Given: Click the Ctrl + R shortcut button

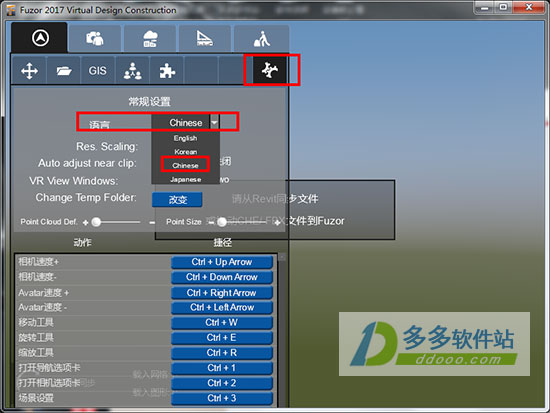Looking at the screenshot, I should [x=222, y=353].
